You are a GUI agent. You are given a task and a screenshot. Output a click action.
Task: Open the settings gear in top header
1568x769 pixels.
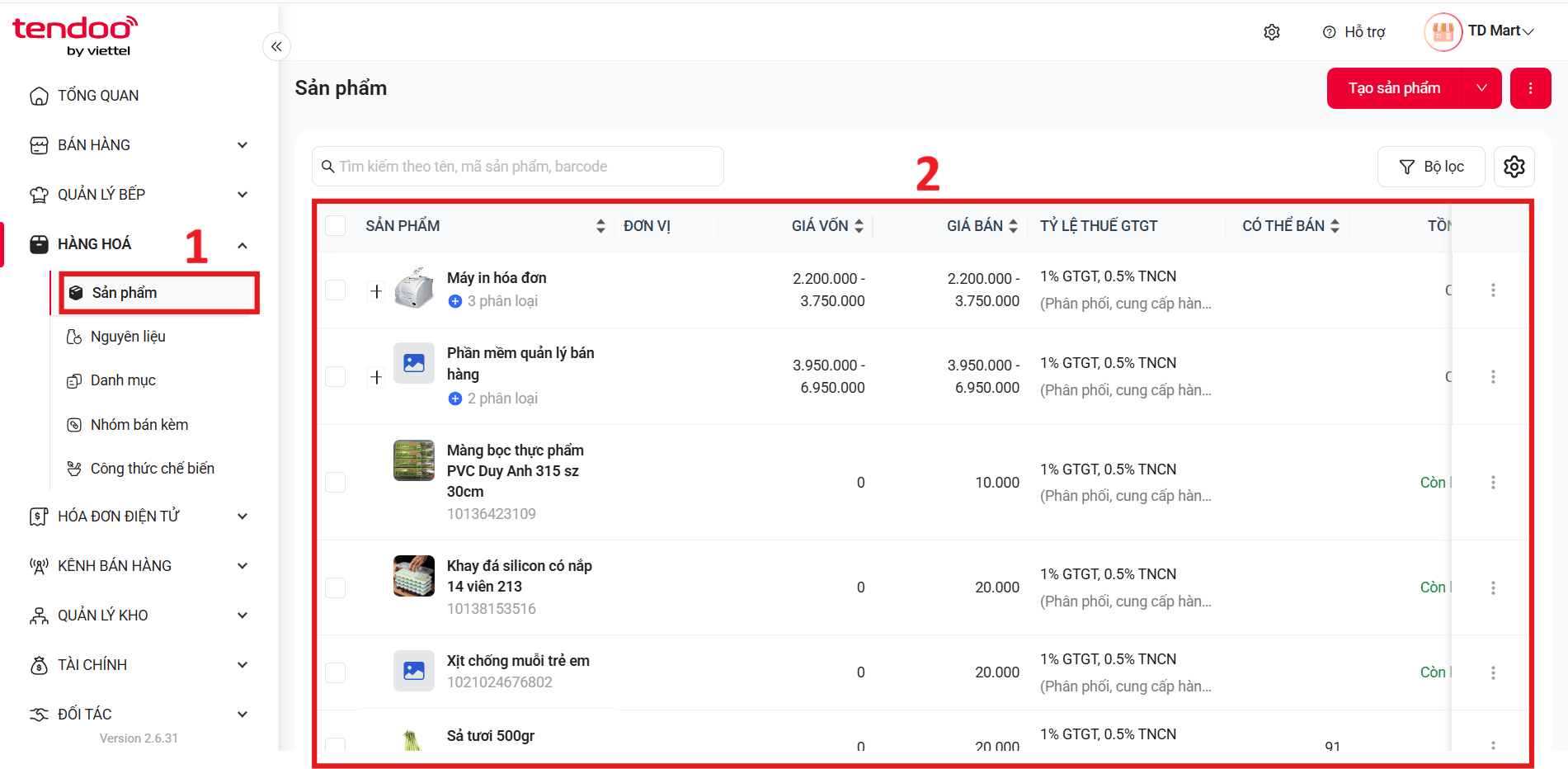click(1272, 32)
